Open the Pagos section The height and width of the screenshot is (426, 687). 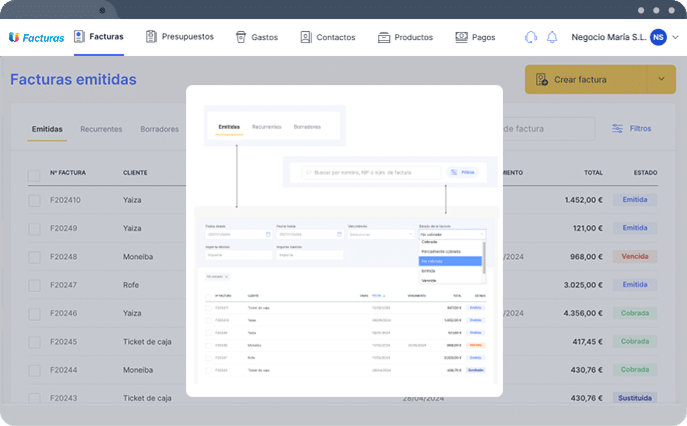(x=475, y=37)
